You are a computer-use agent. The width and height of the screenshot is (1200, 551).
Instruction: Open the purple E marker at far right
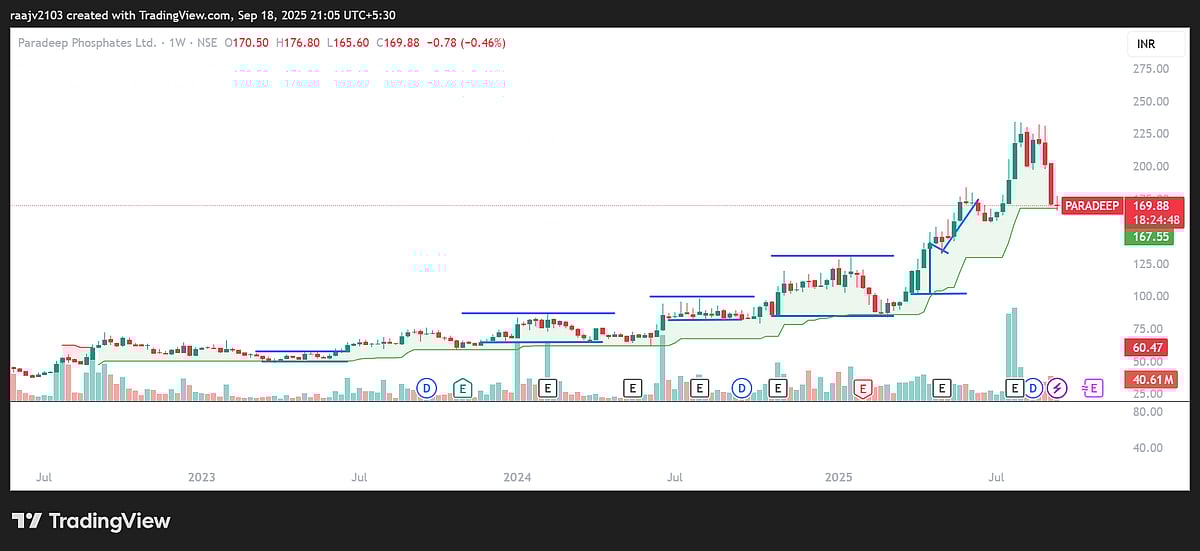pos(1092,388)
